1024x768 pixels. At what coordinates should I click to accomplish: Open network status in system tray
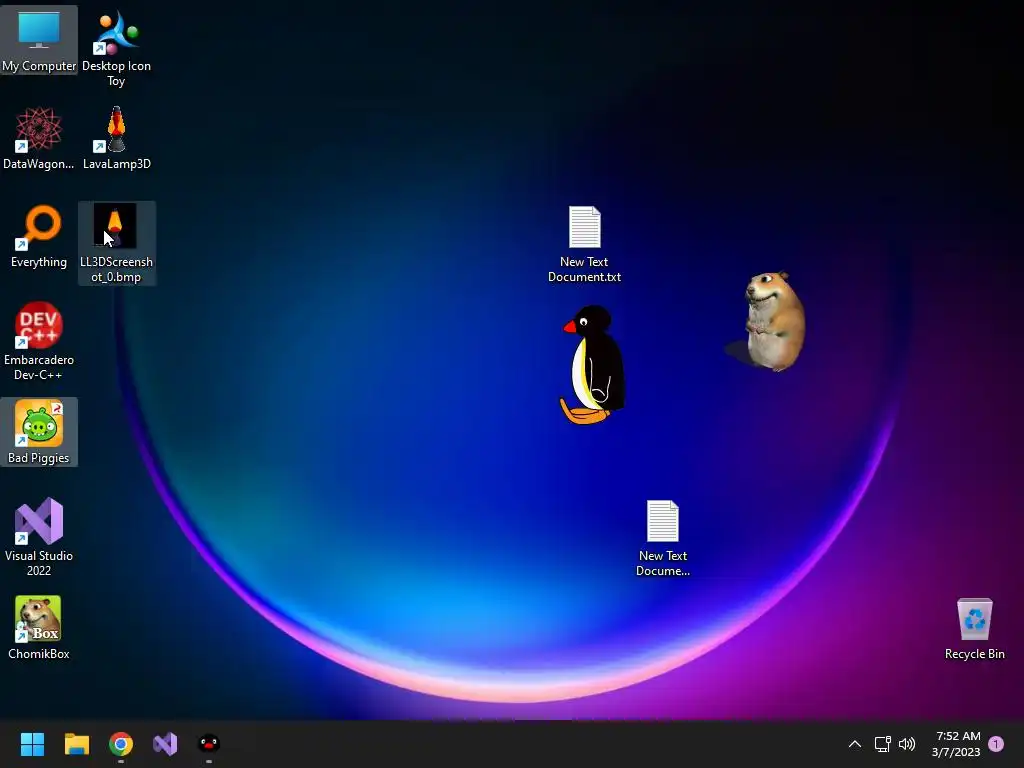(x=882, y=744)
